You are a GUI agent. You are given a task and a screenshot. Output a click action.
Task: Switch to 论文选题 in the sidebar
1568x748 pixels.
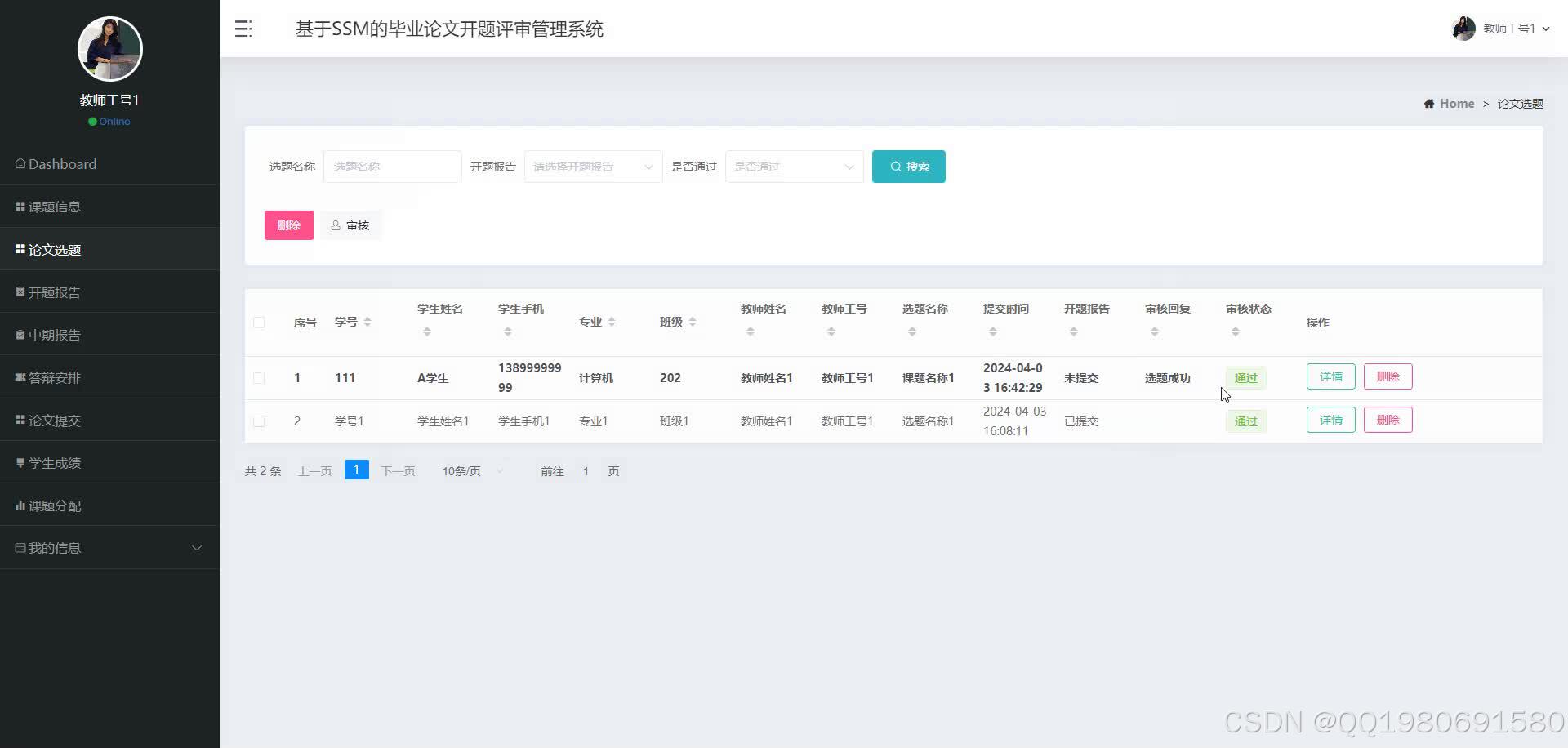pos(54,249)
